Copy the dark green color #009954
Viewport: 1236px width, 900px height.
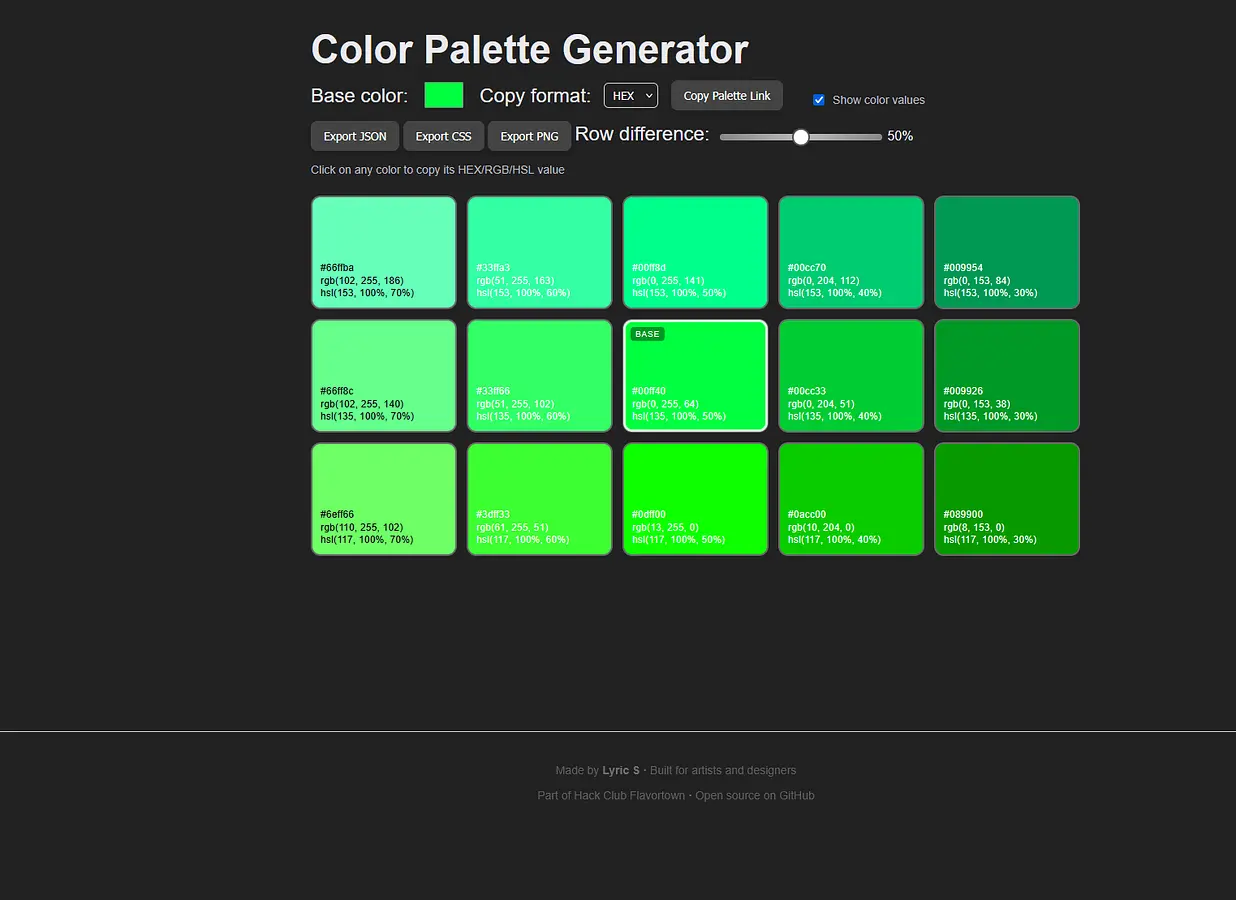[x=1006, y=252]
